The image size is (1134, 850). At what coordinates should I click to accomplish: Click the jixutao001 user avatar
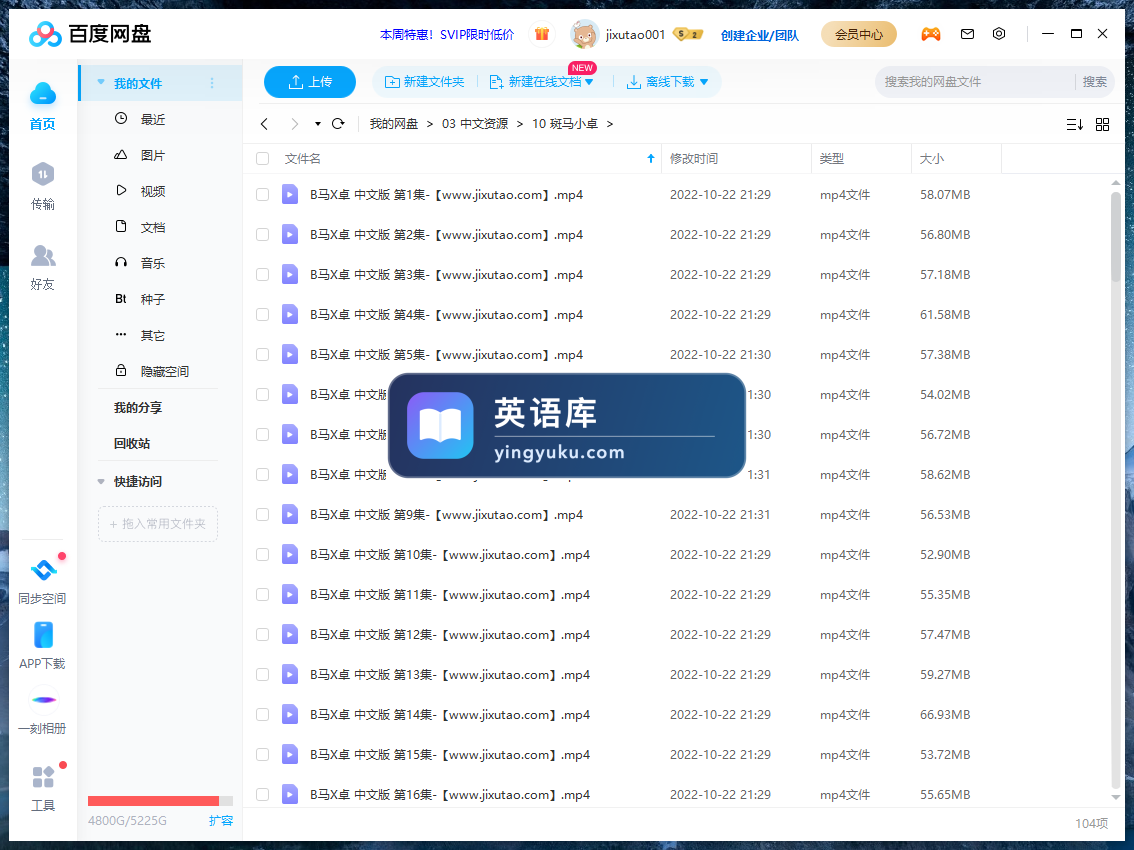584,34
